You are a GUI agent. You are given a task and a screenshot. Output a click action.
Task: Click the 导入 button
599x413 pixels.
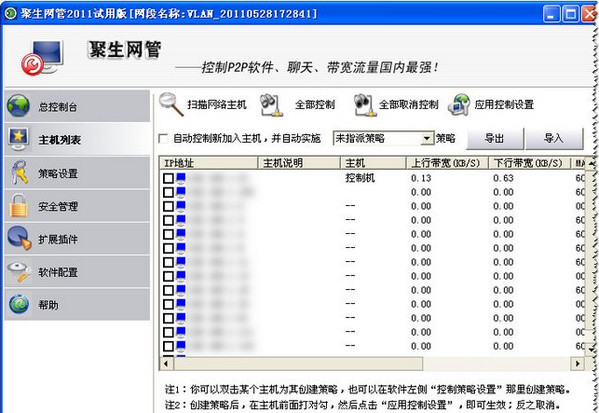[554, 138]
